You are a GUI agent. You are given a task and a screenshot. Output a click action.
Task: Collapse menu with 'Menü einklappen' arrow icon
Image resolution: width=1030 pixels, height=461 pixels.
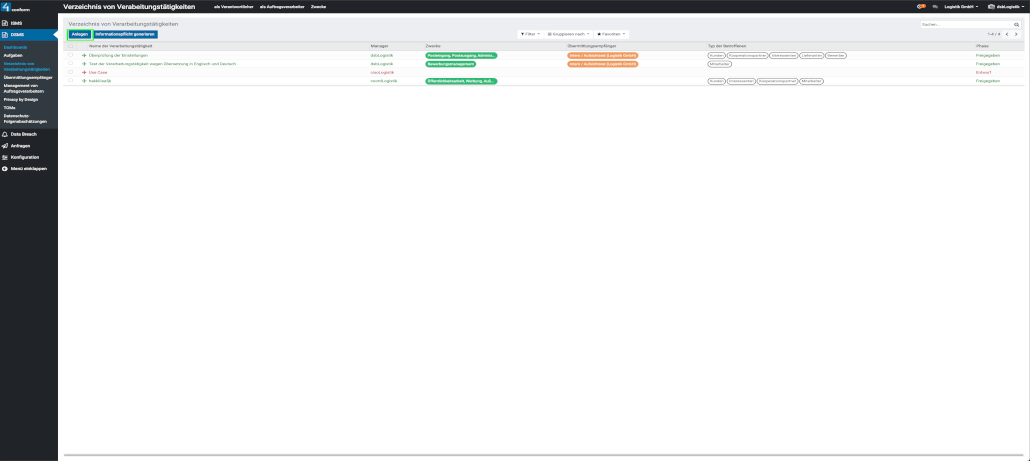coord(5,168)
